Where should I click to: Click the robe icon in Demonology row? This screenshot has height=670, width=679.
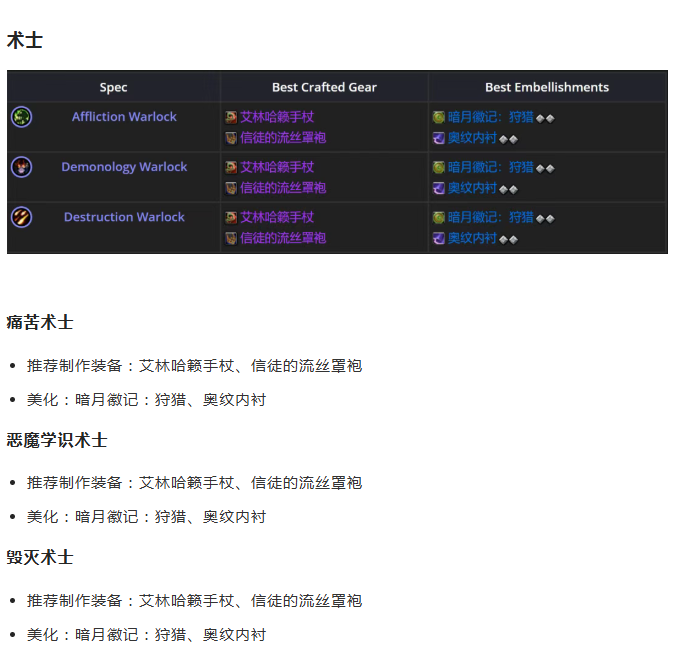231,188
